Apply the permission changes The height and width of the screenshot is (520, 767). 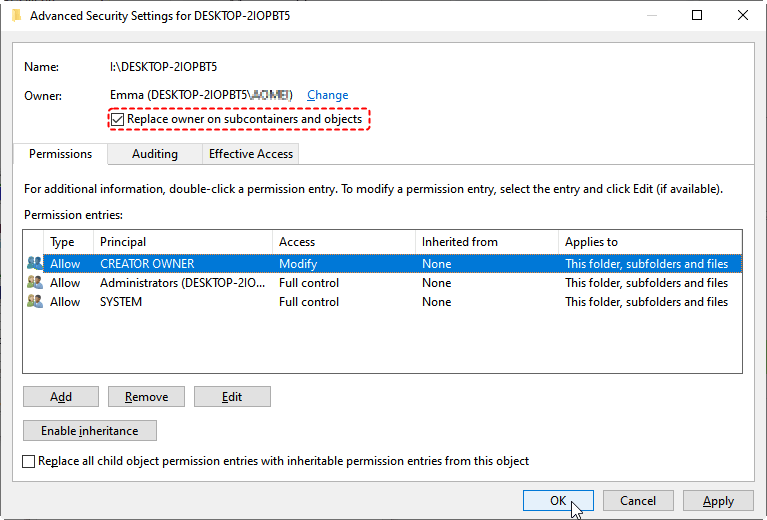pyautogui.click(x=718, y=501)
